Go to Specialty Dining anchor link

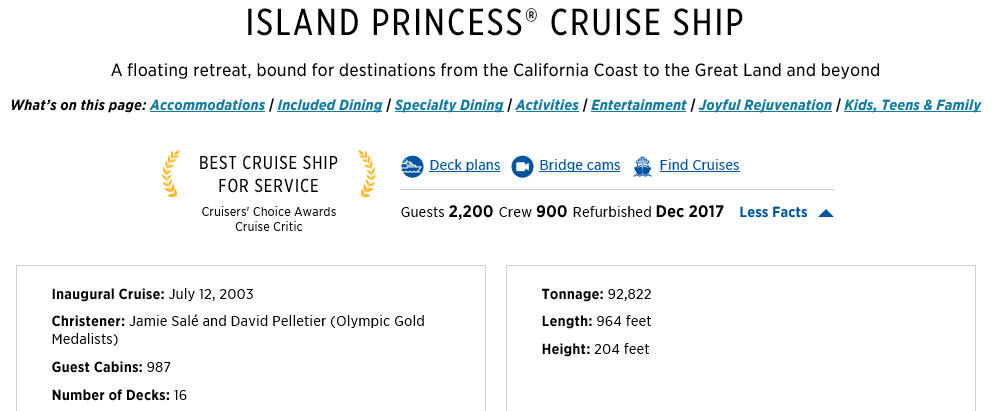449,105
